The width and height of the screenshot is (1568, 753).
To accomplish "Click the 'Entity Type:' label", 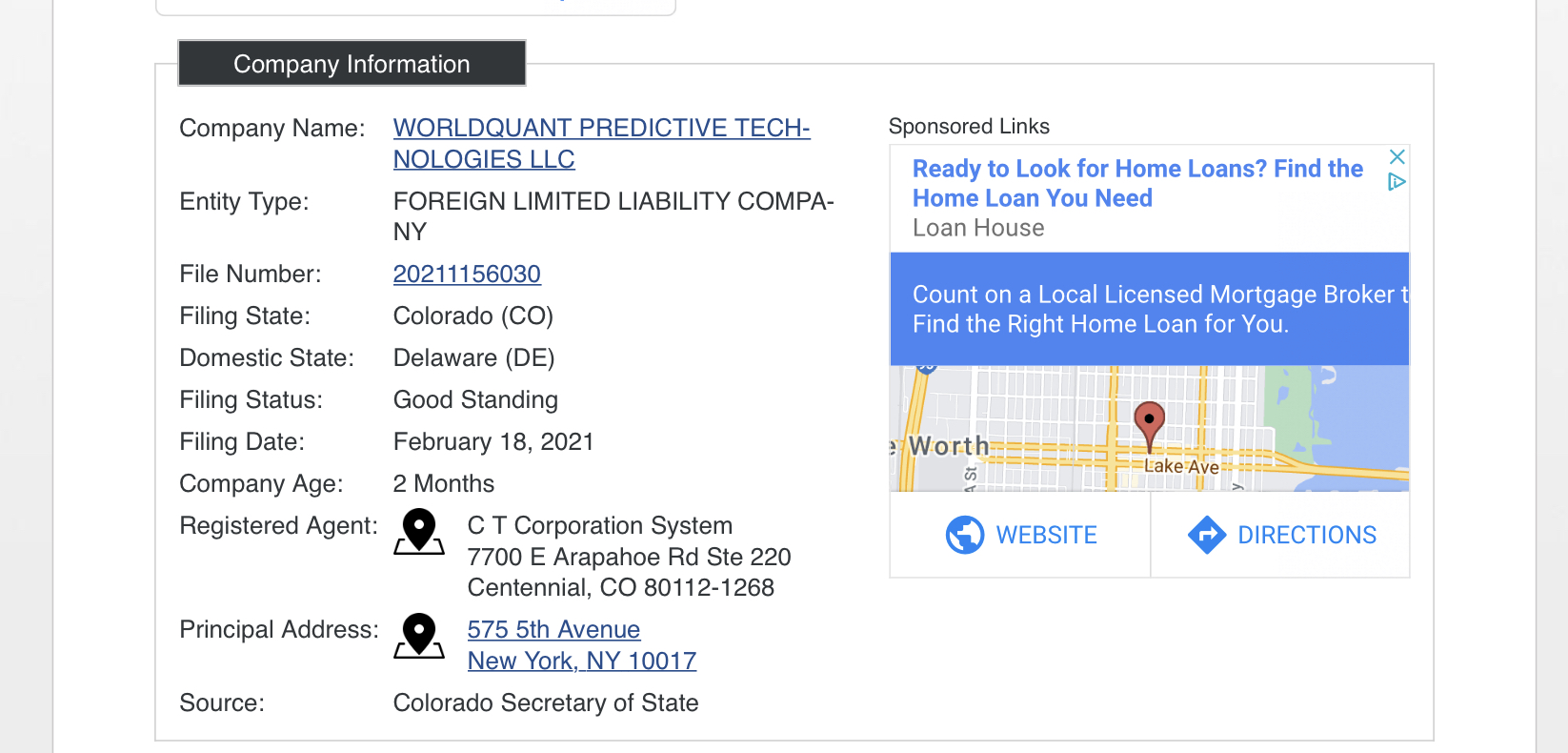I will [x=244, y=201].
